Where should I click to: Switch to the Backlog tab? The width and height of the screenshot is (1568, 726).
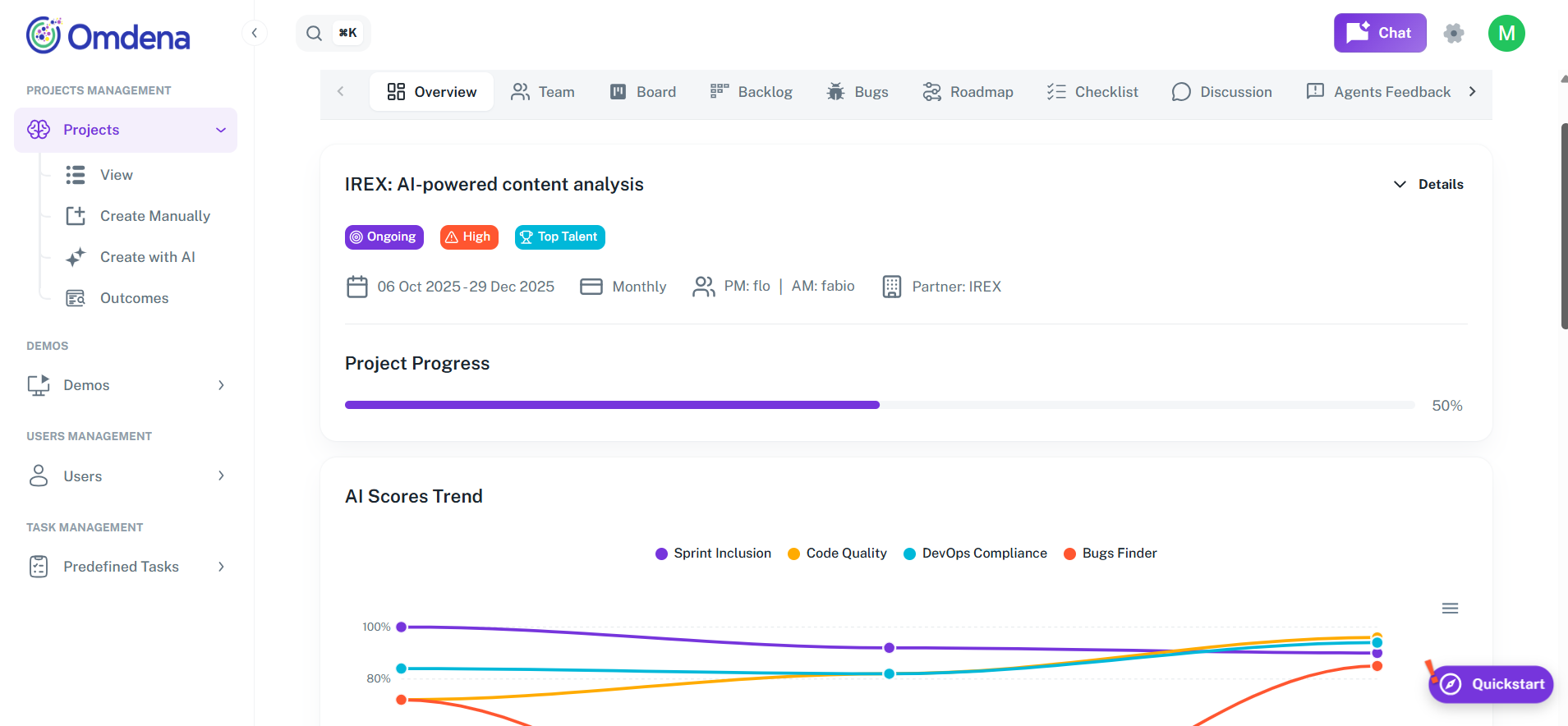(x=752, y=92)
